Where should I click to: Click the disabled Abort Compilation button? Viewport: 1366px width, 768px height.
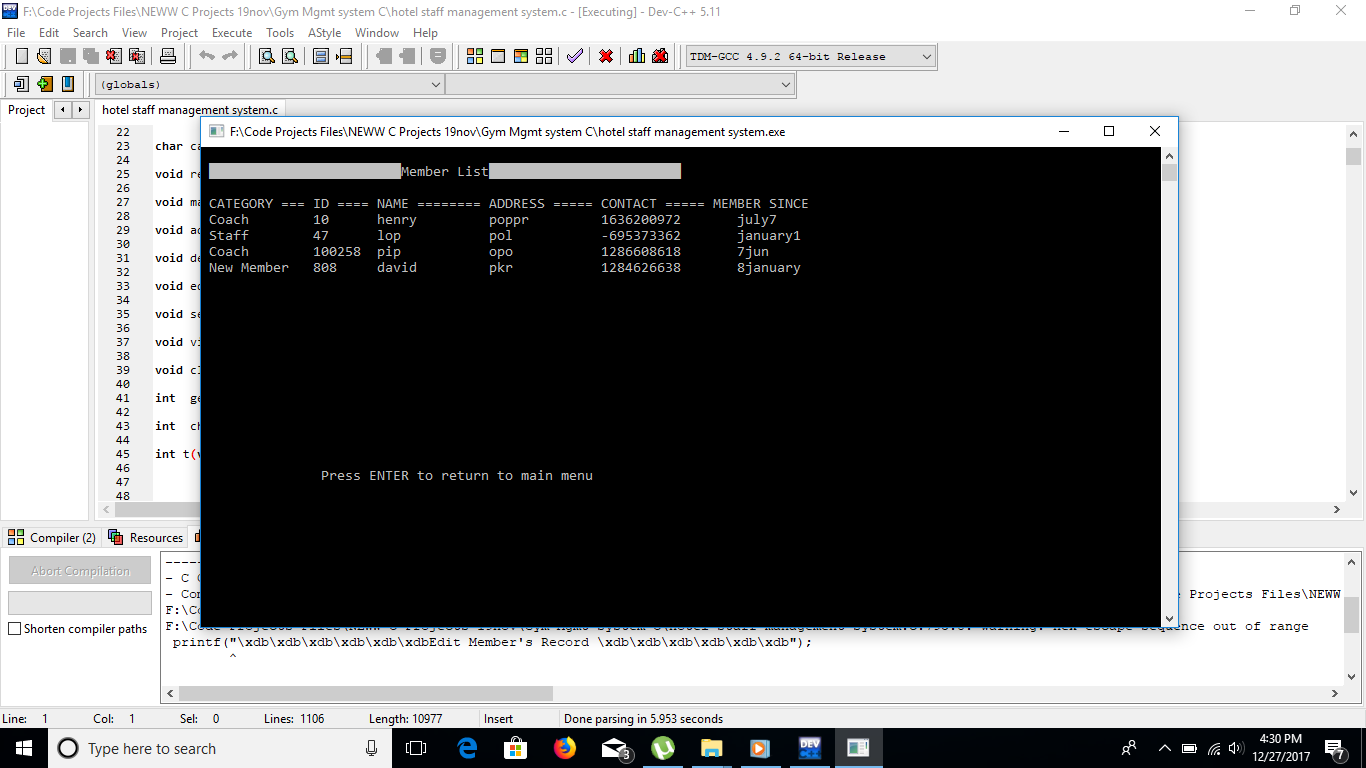pos(79,570)
